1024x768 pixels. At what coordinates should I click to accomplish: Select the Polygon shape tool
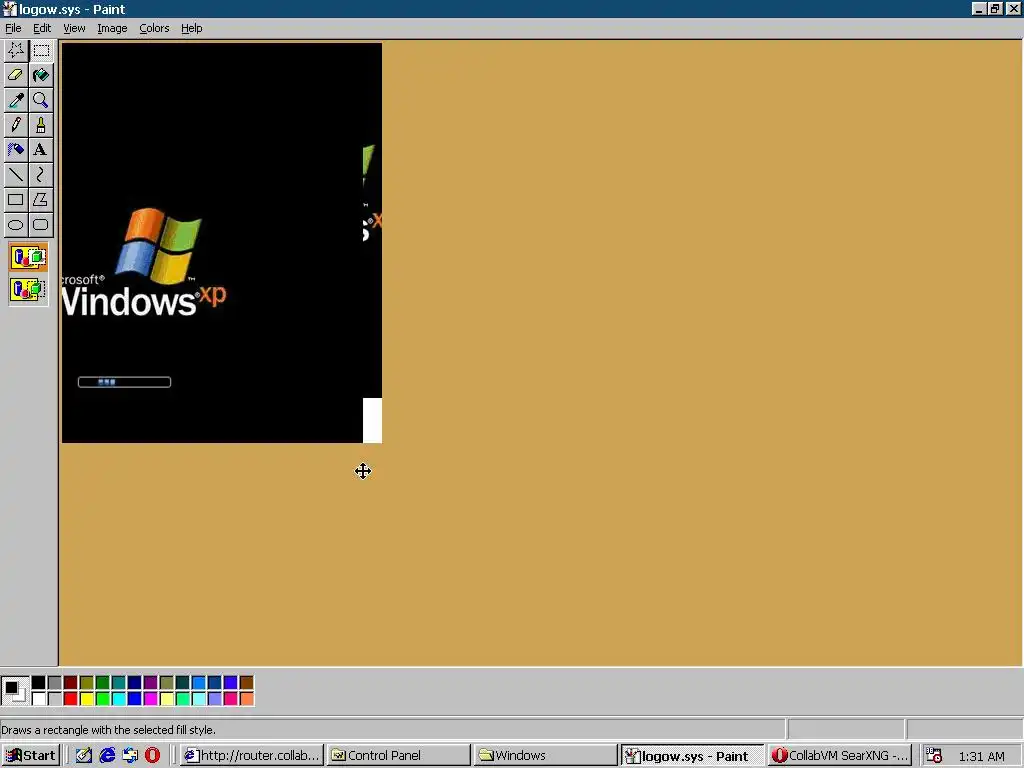(x=40, y=200)
